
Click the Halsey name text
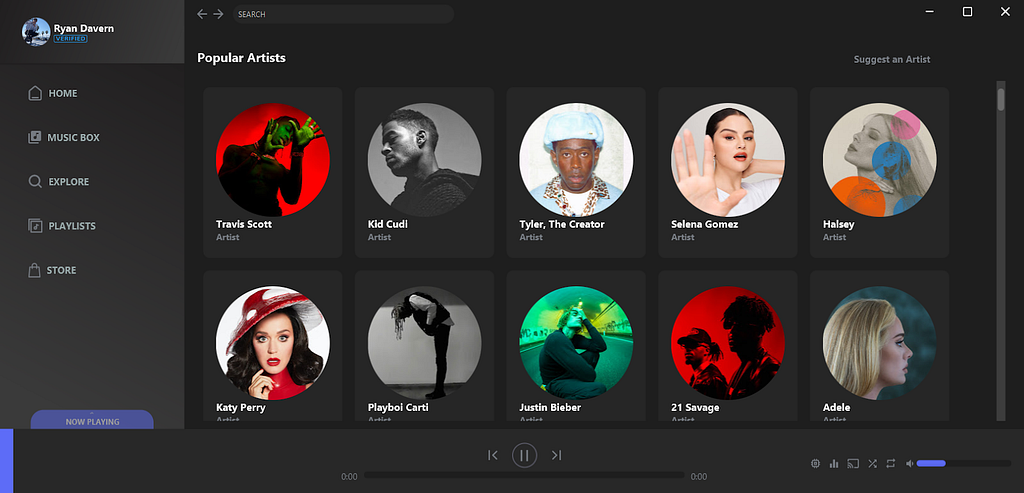(x=839, y=224)
